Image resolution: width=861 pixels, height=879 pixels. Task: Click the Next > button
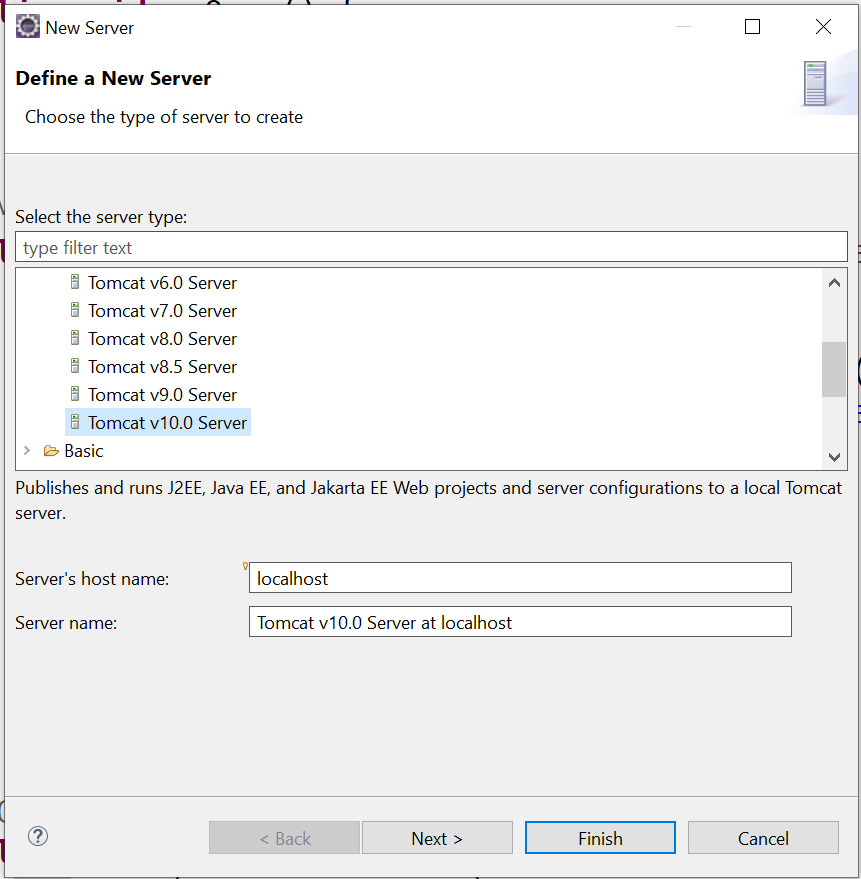[x=437, y=838]
